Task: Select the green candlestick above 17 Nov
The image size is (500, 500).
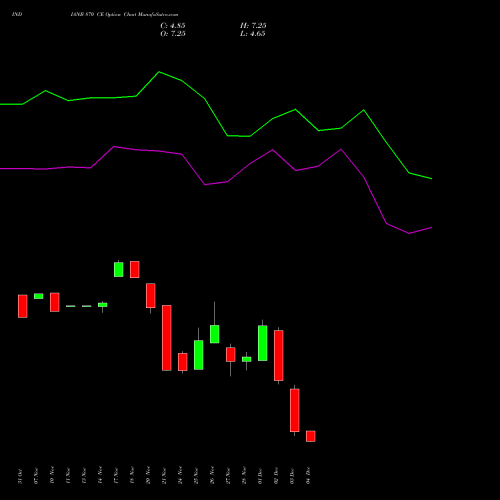Action: click(119, 269)
